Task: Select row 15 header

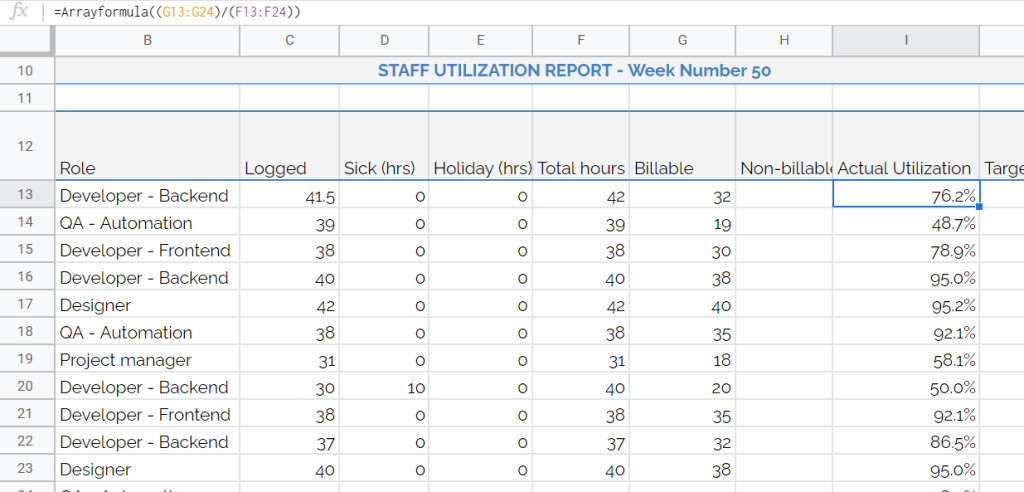Action: click(25, 250)
